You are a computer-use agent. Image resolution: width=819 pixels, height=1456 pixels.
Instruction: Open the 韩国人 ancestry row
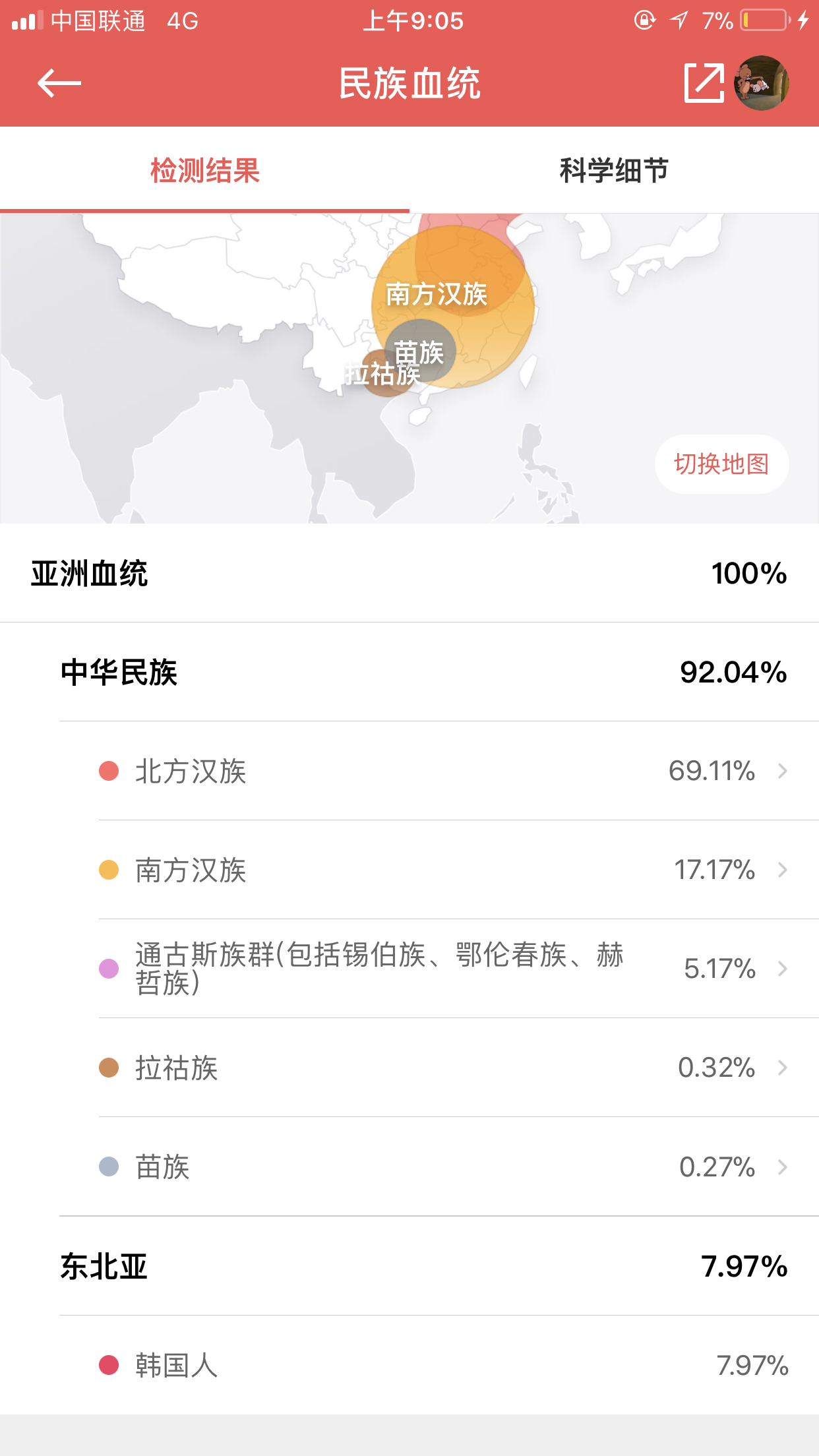tap(442, 1365)
